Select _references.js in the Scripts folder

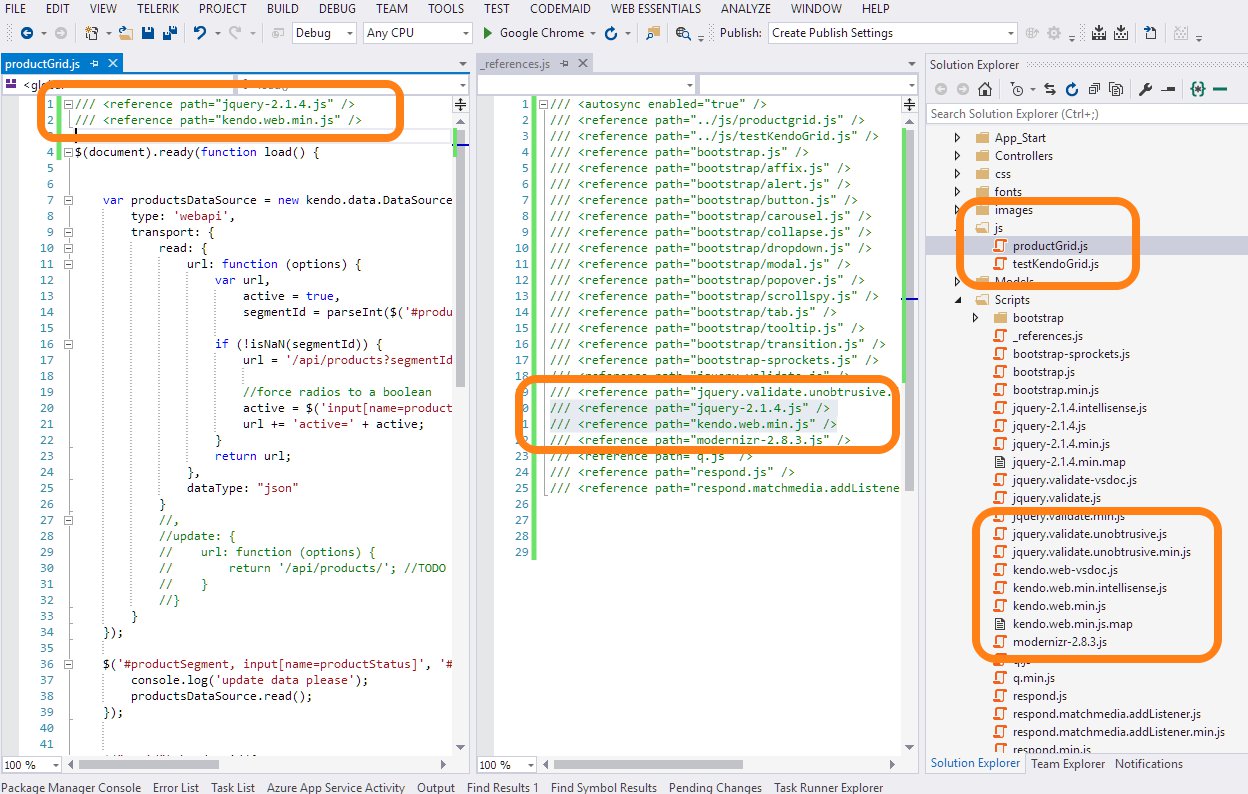pos(1047,336)
